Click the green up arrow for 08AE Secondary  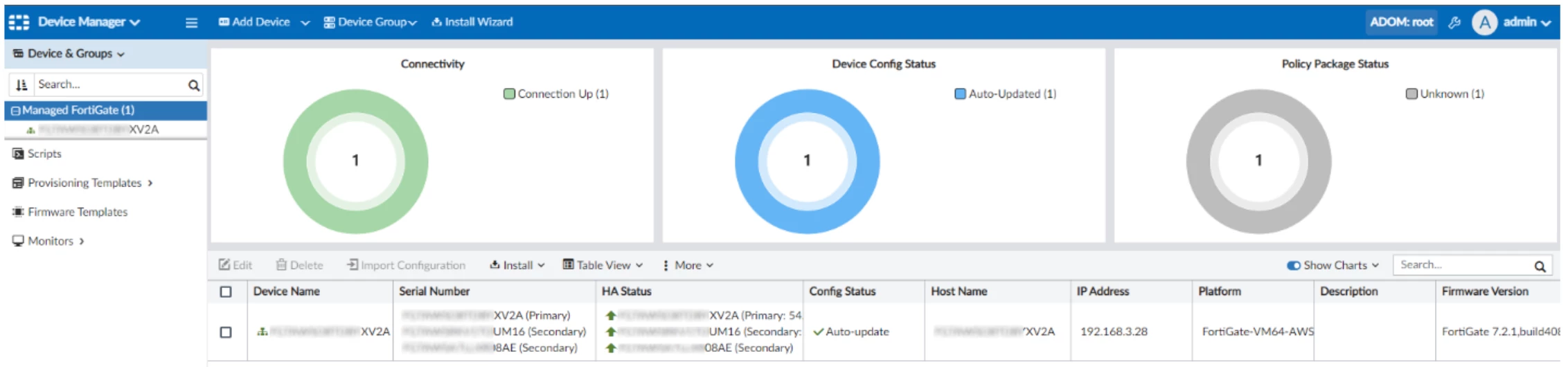coord(610,348)
